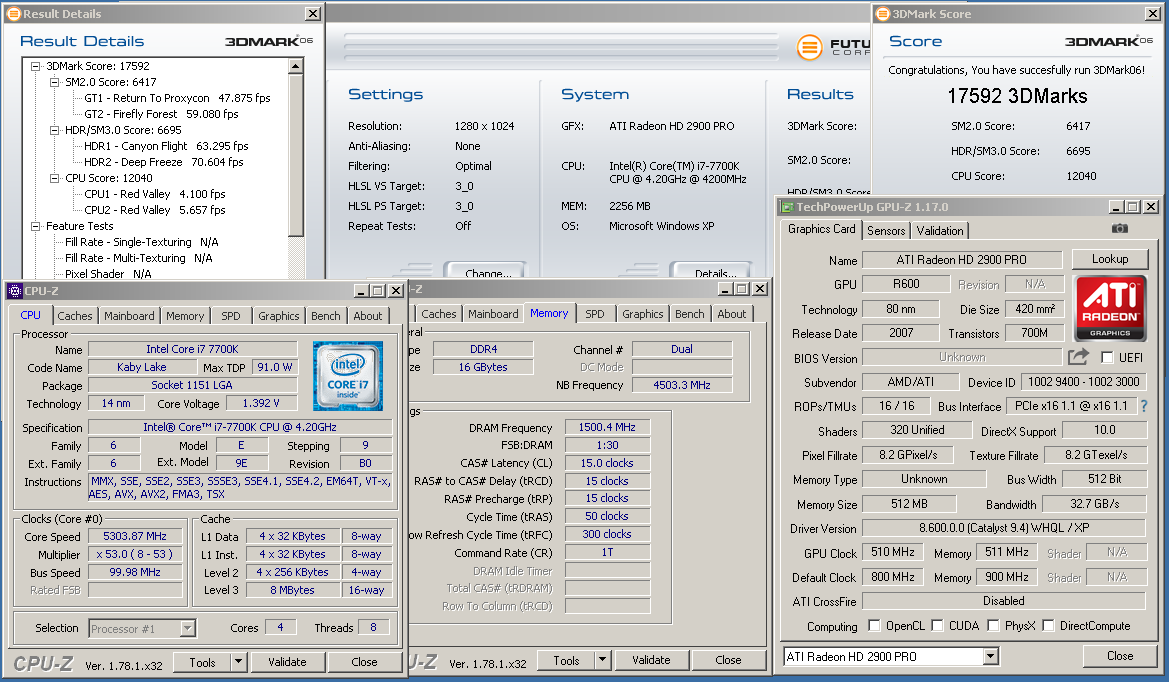Click the GPU Clock value 510 MHz
This screenshot has width=1169, height=682.
pyautogui.click(x=893, y=552)
